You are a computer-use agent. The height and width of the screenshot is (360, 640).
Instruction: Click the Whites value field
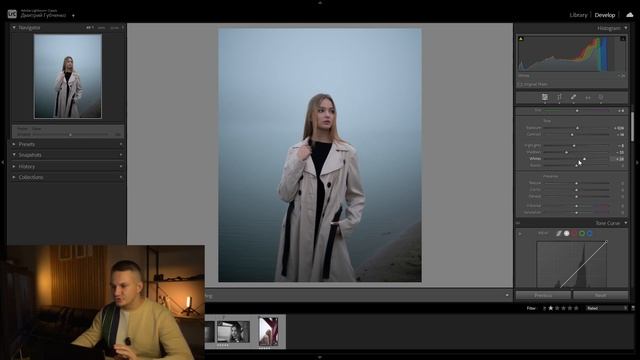[x=618, y=159]
